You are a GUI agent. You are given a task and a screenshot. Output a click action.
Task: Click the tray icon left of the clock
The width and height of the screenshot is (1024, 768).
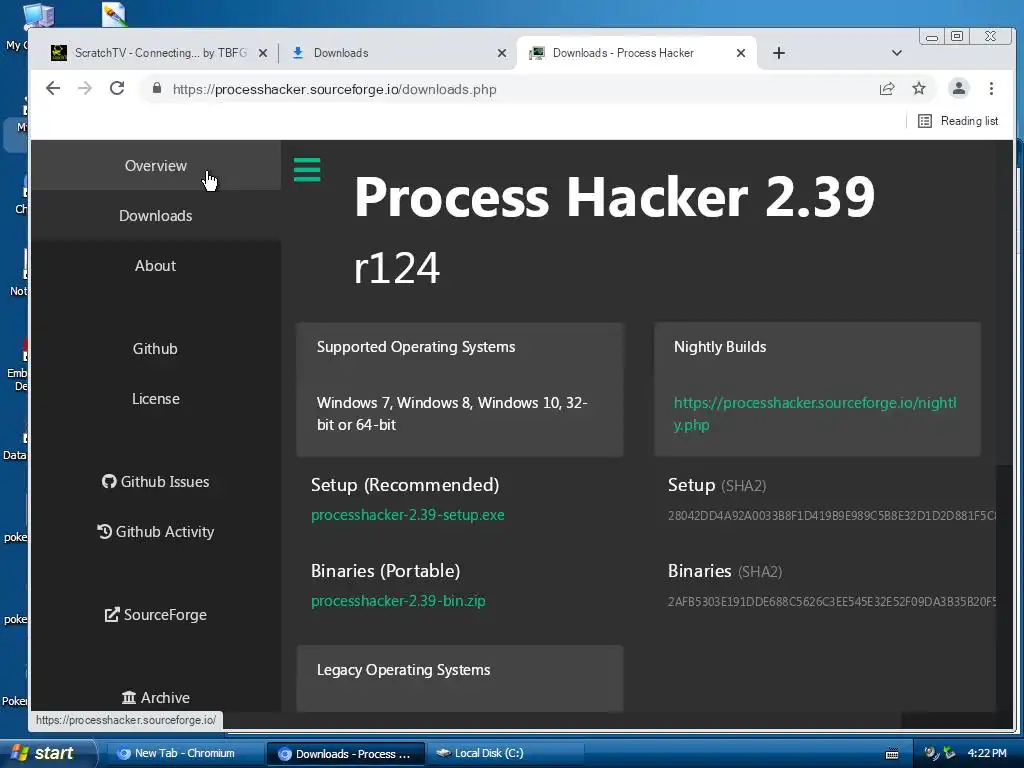949,753
